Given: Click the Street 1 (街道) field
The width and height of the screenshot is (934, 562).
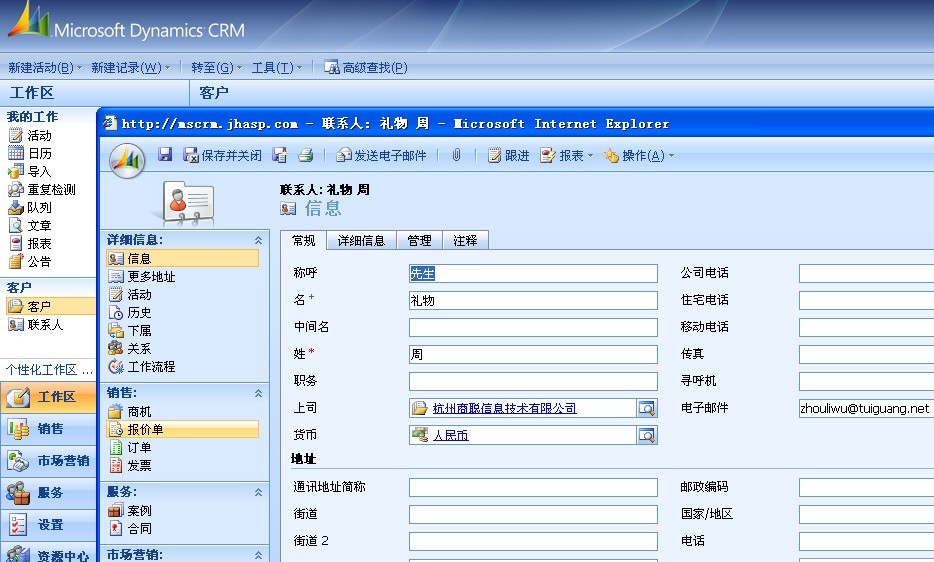Looking at the screenshot, I should [533, 514].
